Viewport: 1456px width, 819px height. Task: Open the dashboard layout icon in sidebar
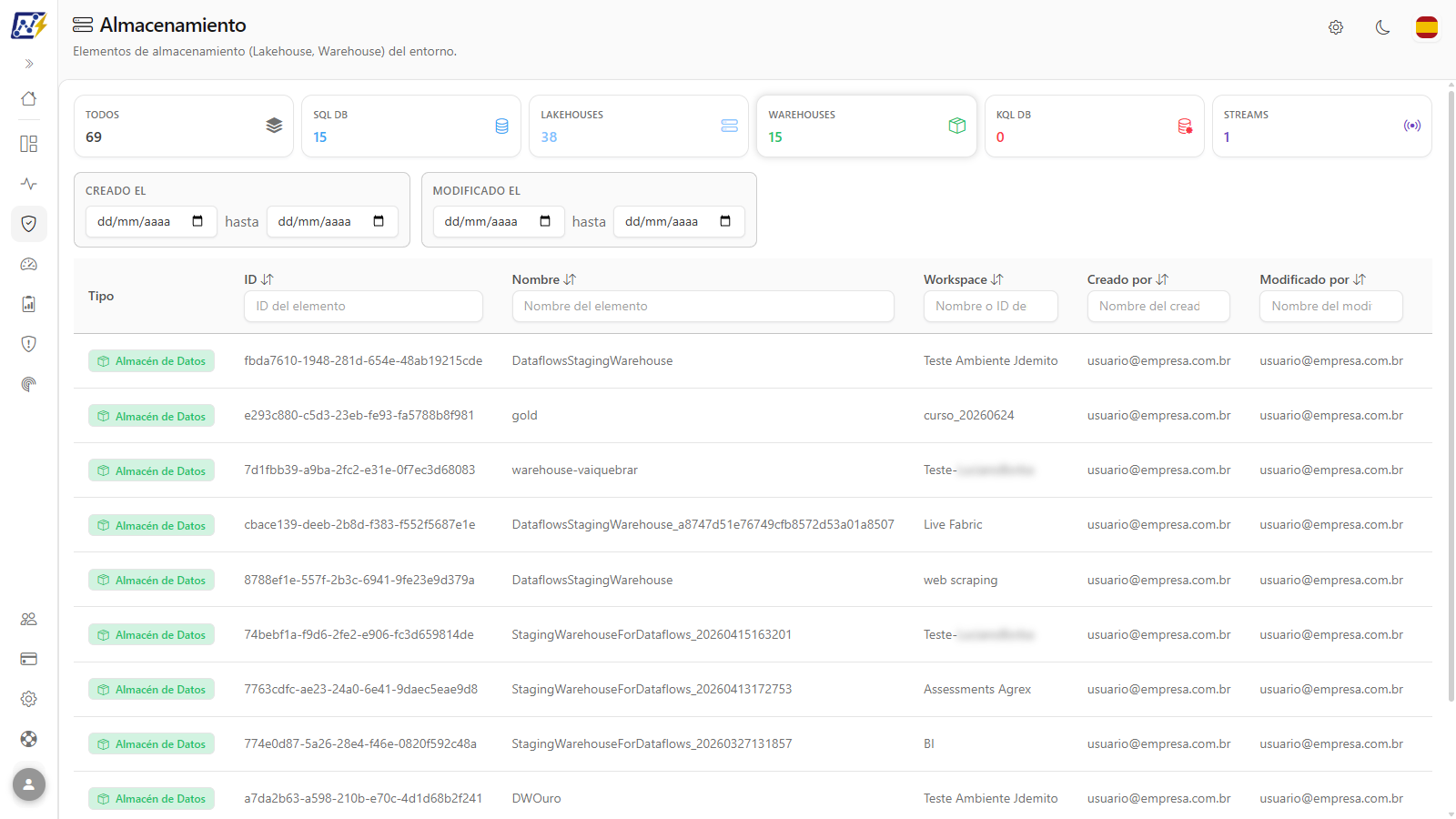click(x=29, y=144)
